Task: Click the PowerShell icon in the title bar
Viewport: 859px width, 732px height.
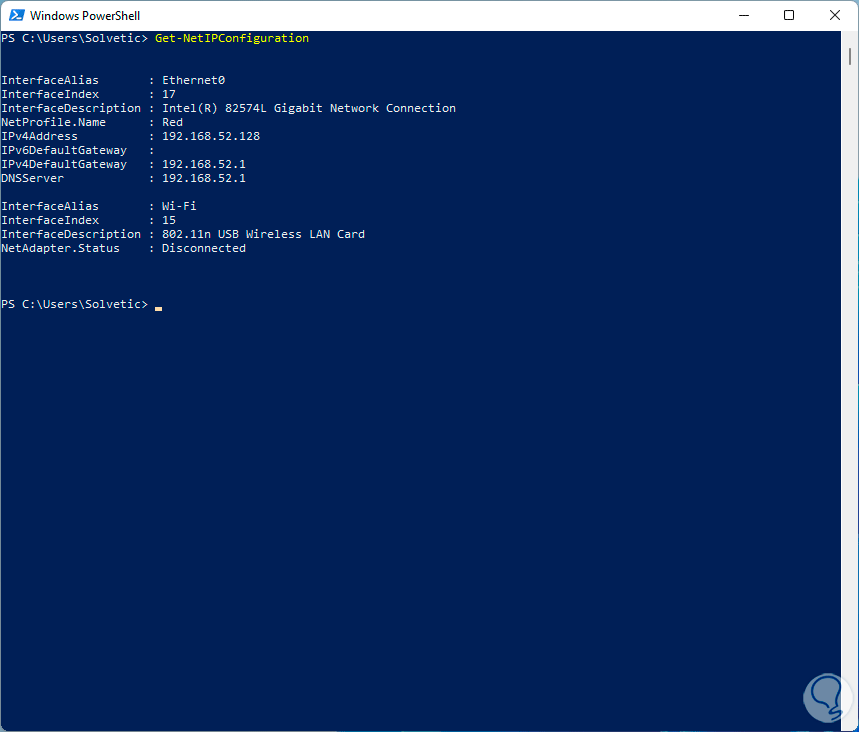Action: (15, 15)
